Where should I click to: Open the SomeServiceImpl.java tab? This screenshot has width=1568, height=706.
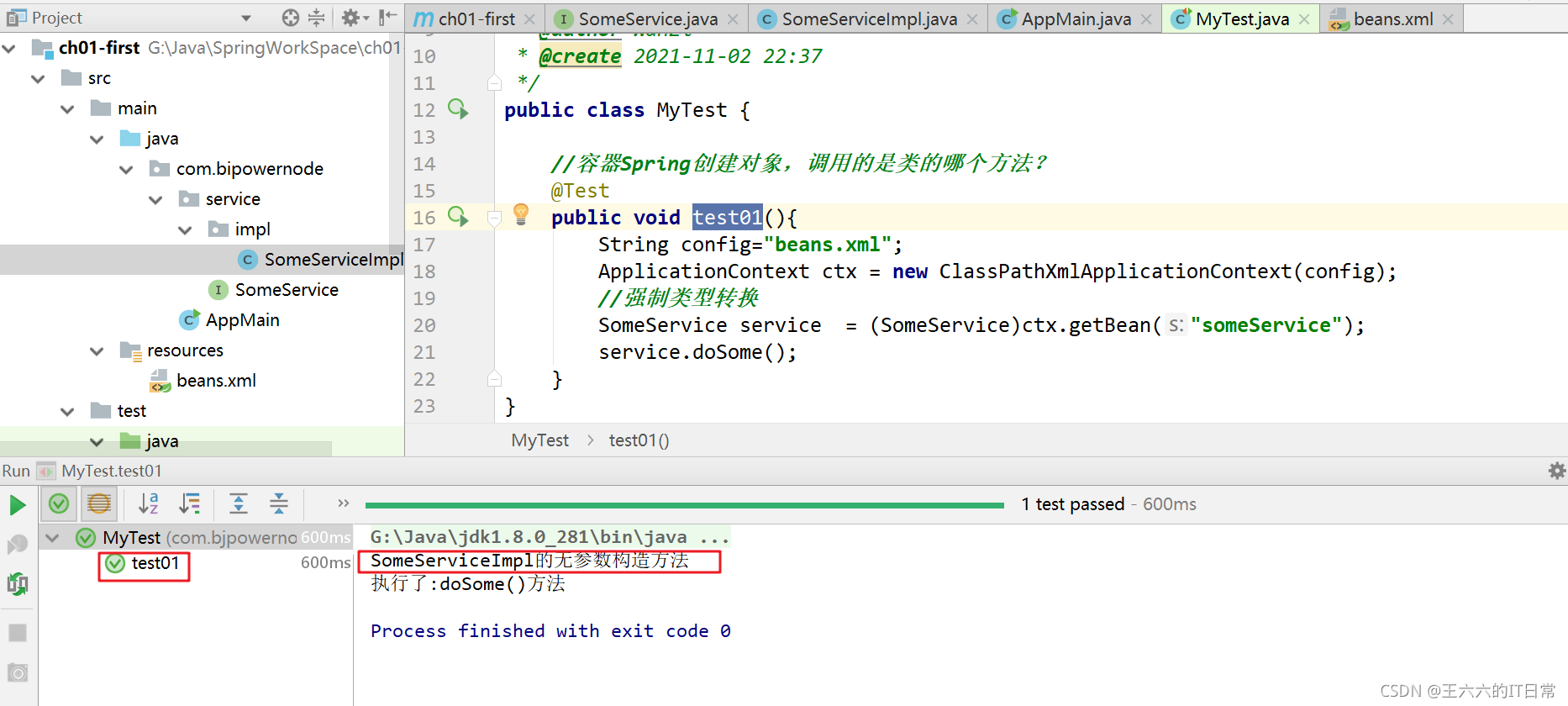click(x=868, y=18)
